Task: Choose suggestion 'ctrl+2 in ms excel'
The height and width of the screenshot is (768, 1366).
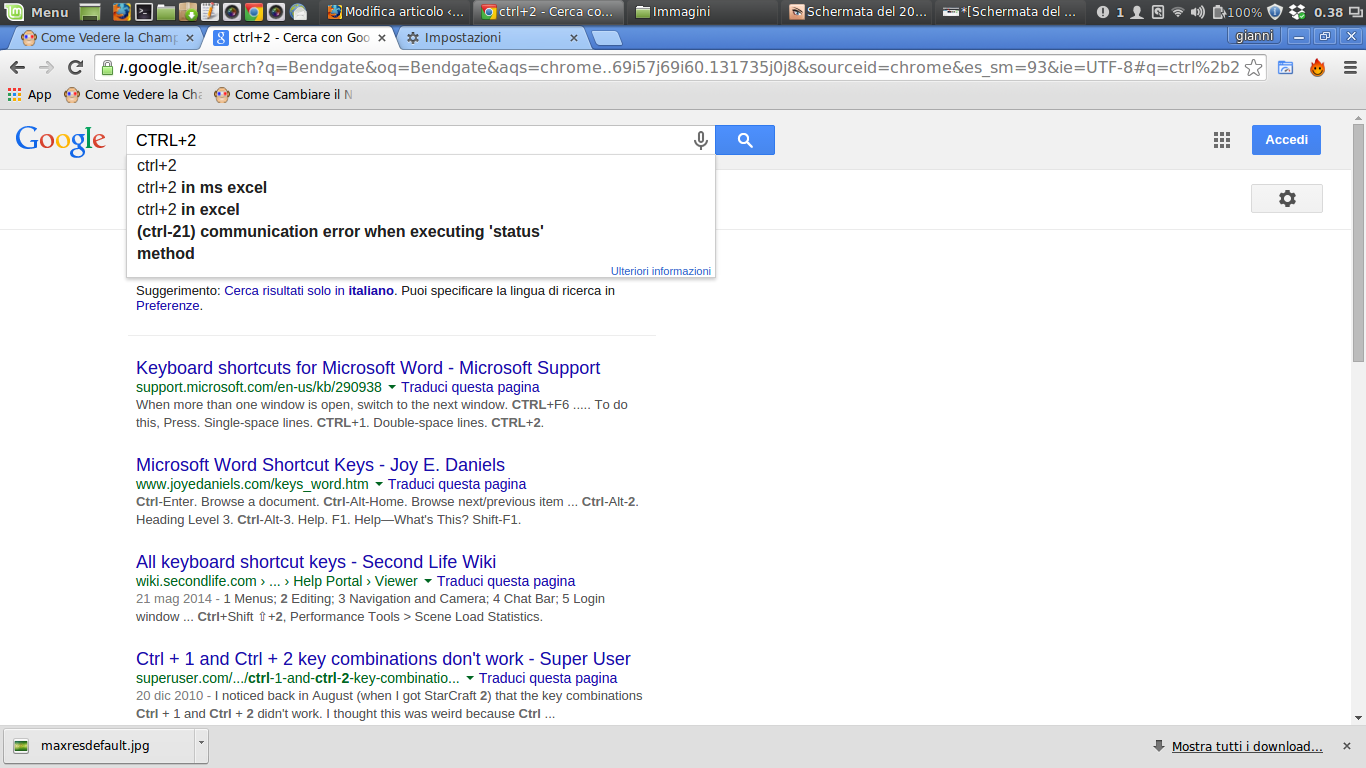Action: point(420,187)
